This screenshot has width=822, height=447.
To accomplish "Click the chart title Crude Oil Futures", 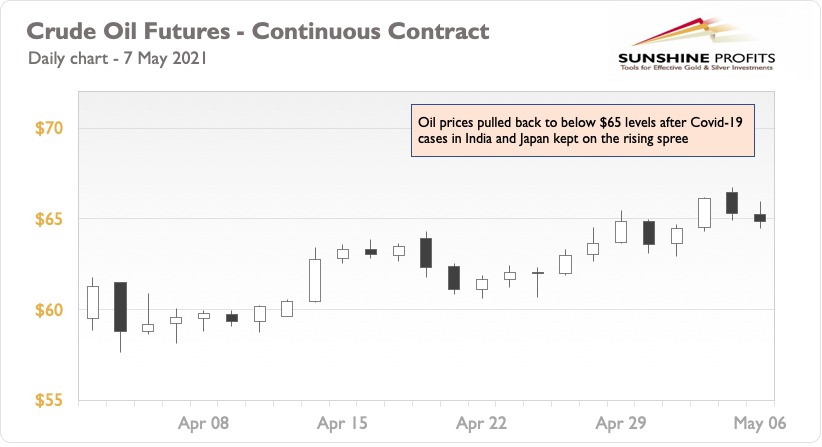I will pos(257,31).
